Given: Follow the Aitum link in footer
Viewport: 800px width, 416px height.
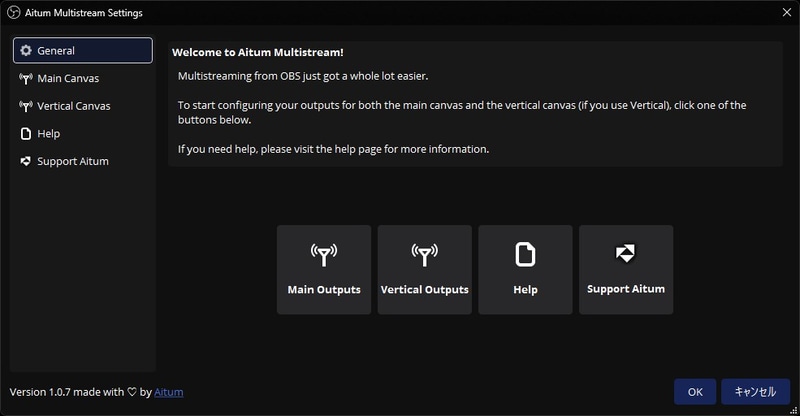Looking at the screenshot, I should tap(169, 392).
